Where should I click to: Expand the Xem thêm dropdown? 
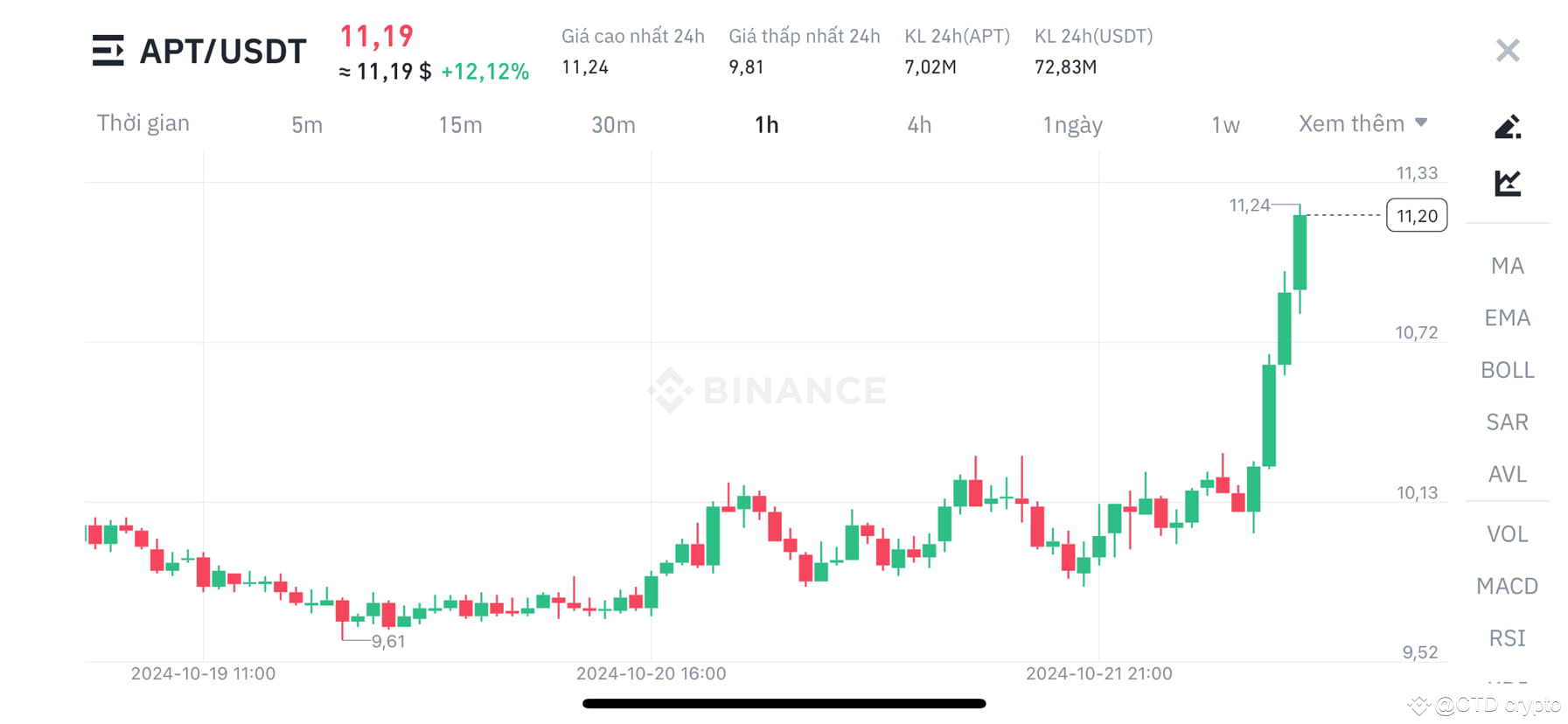pyautogui.click(x=1350, y=123)
